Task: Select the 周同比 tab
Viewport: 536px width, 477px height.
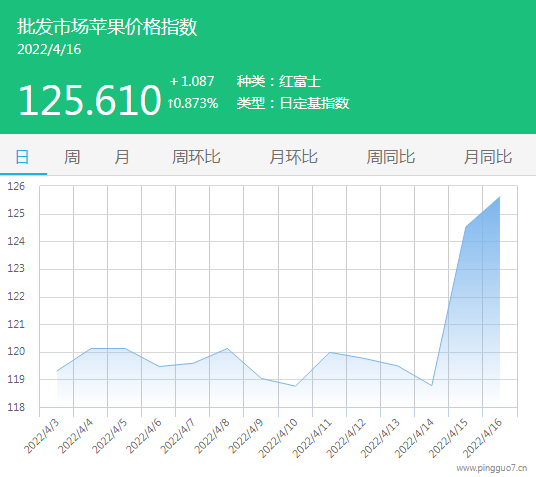Action: pos(391,157)
